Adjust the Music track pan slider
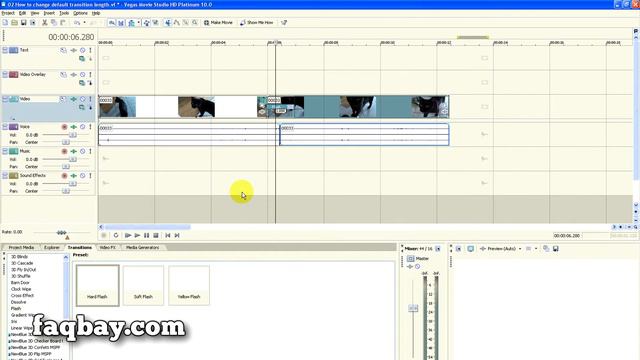 [66, 167]
